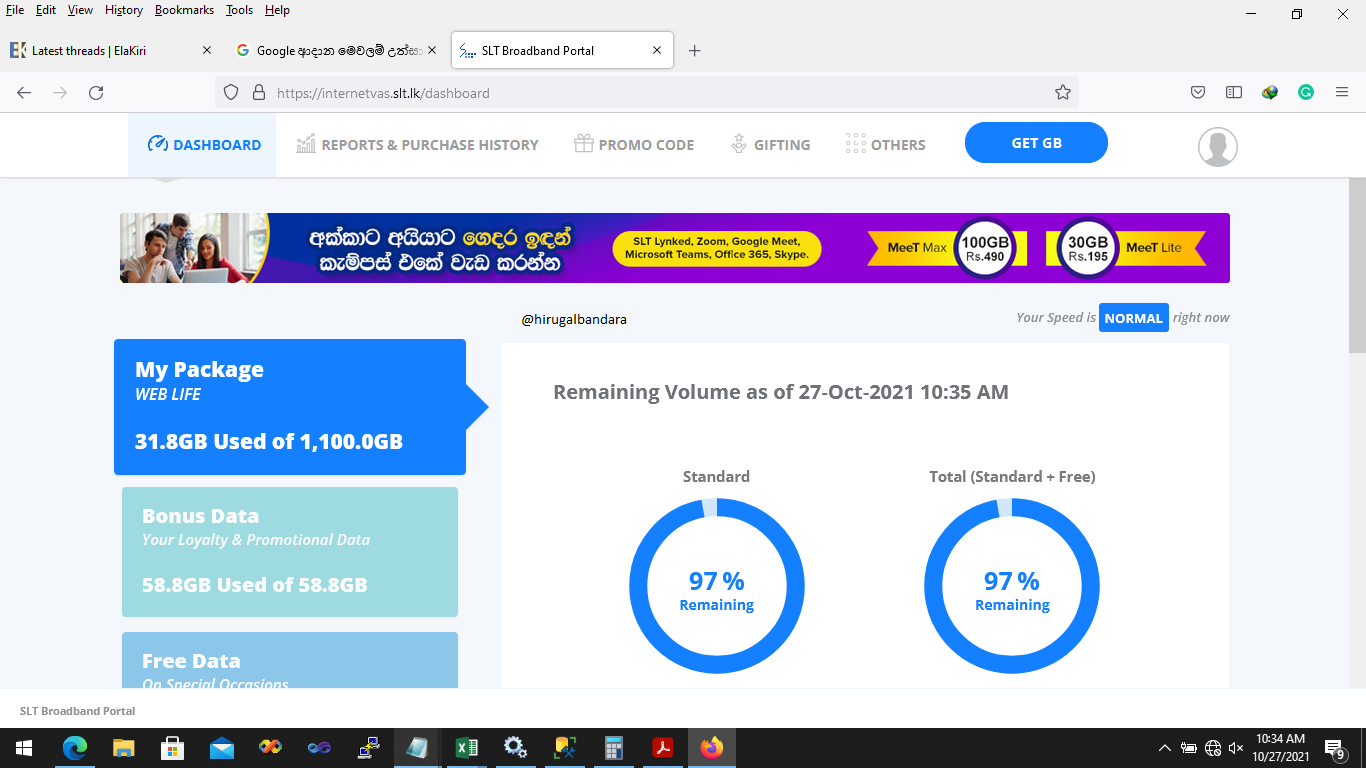1366x768 pixels.
Task: Select the Bonus Data card
Action: tap(290, 552)
